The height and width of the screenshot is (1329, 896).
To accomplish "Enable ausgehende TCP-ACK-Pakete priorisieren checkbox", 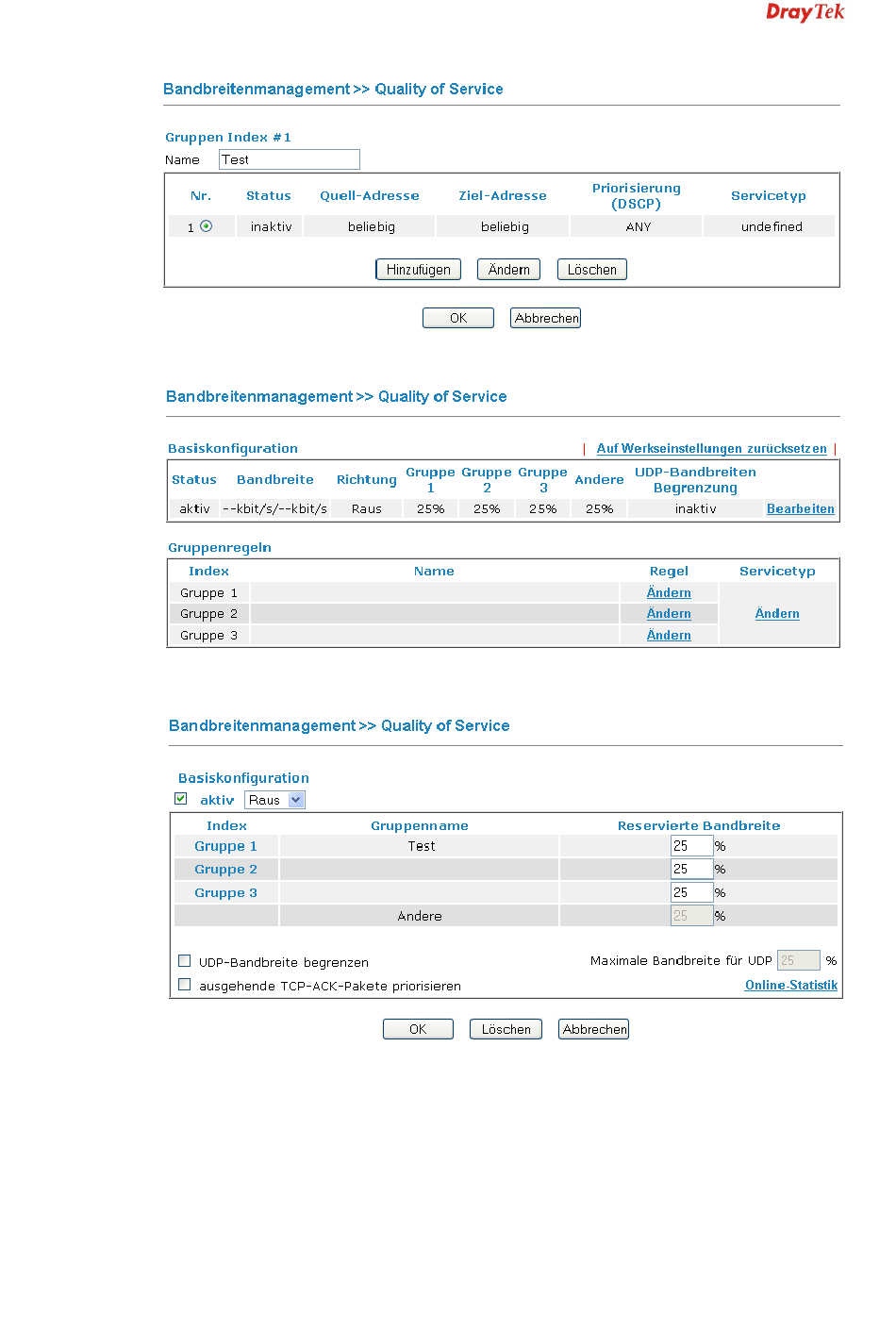I will [x=185, y=985].
